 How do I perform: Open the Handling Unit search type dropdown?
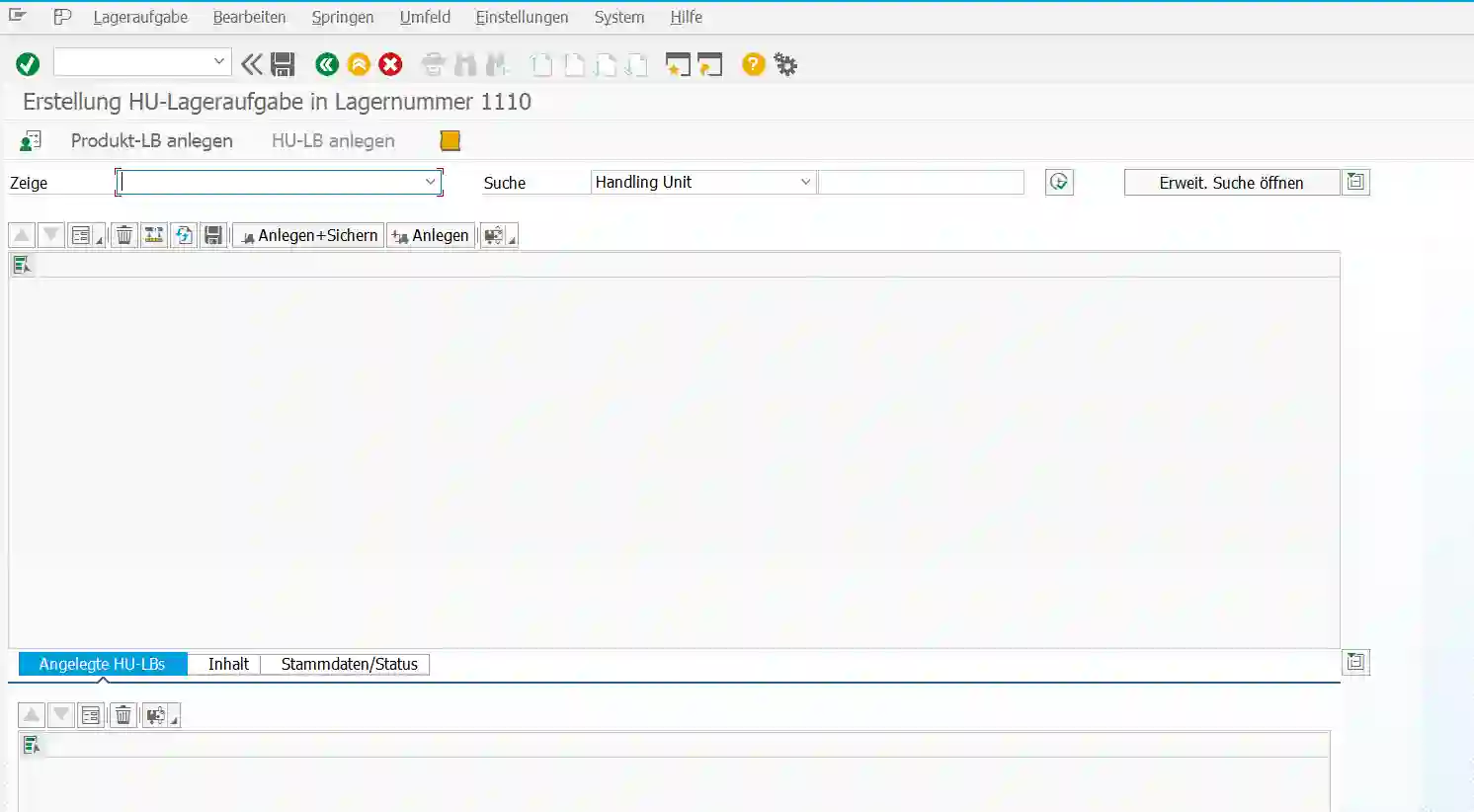[804, 182]
